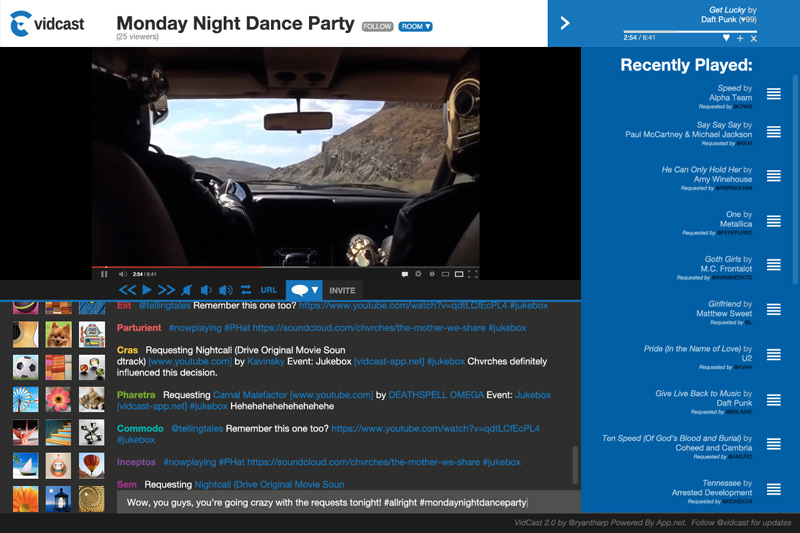The image size is (800, 533).
Task: Select the pink flower avatar
Action: coord(58,399)
